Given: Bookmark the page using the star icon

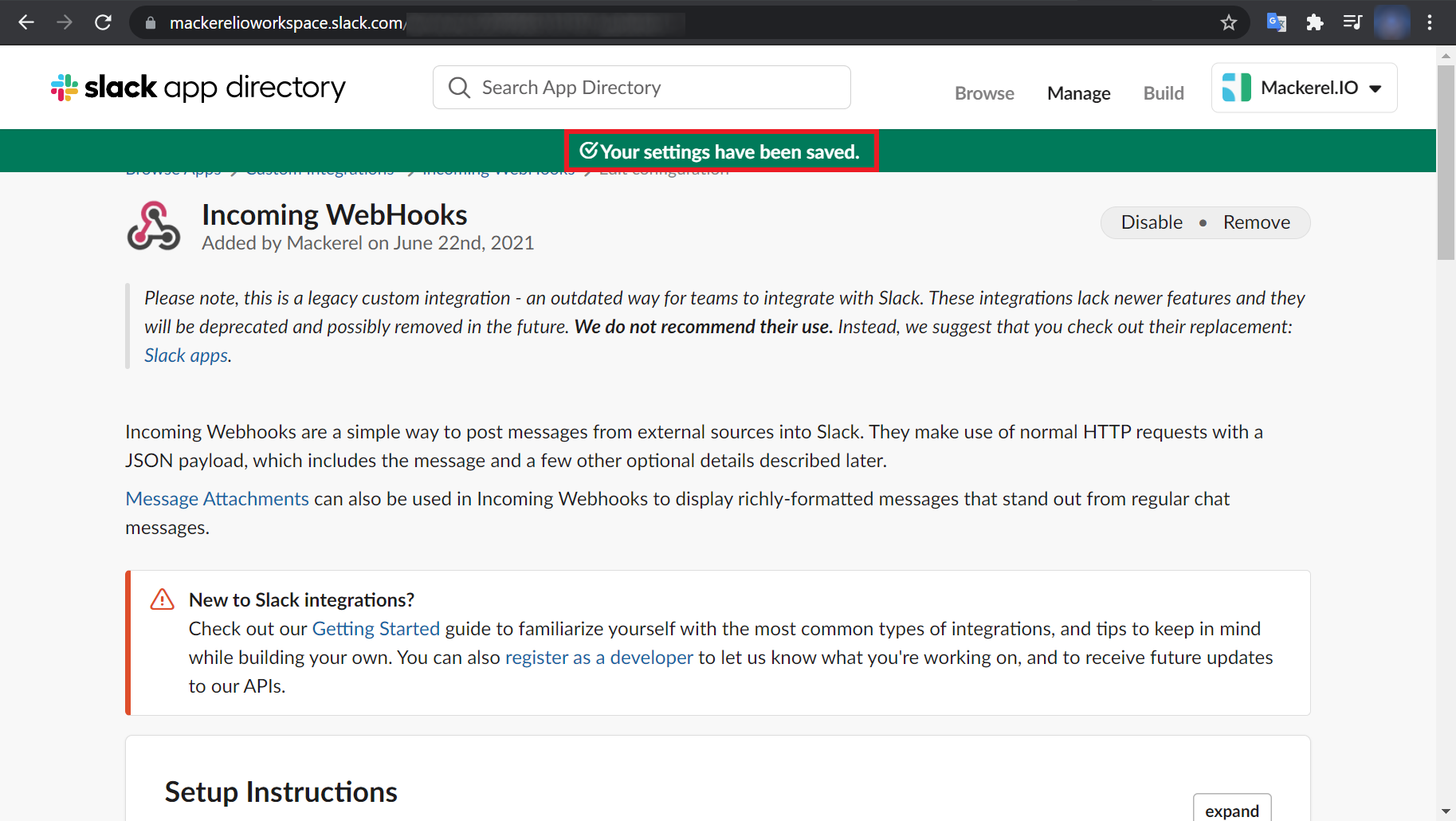Looking at the screenshot, I should coord(1230,22).
